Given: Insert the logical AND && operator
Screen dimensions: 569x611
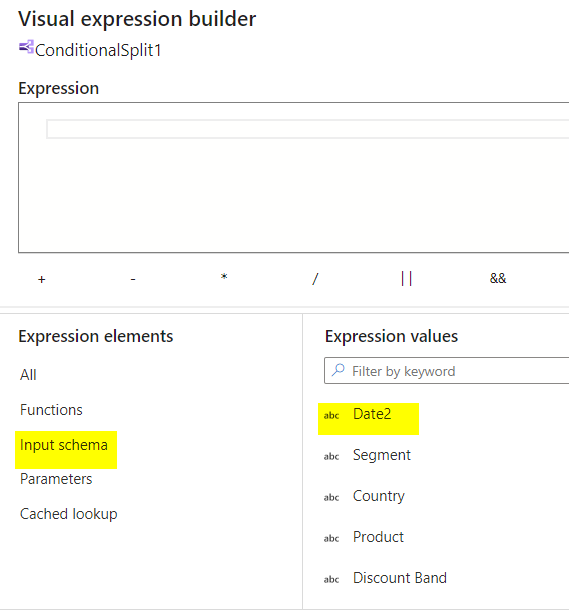Looking at the screenshot, I should tap(498, 278).
